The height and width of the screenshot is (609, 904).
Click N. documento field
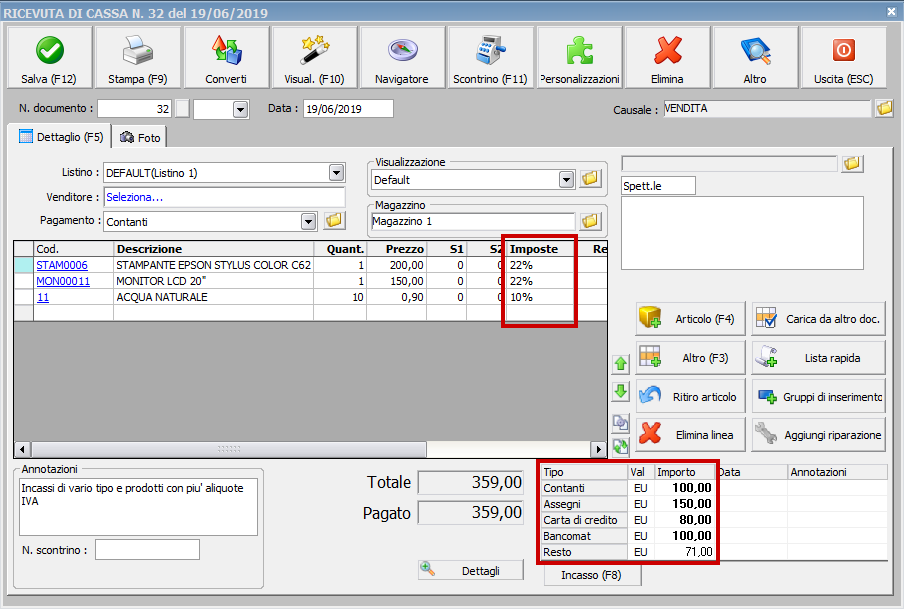pyautogui.click(x=134, y=108)
